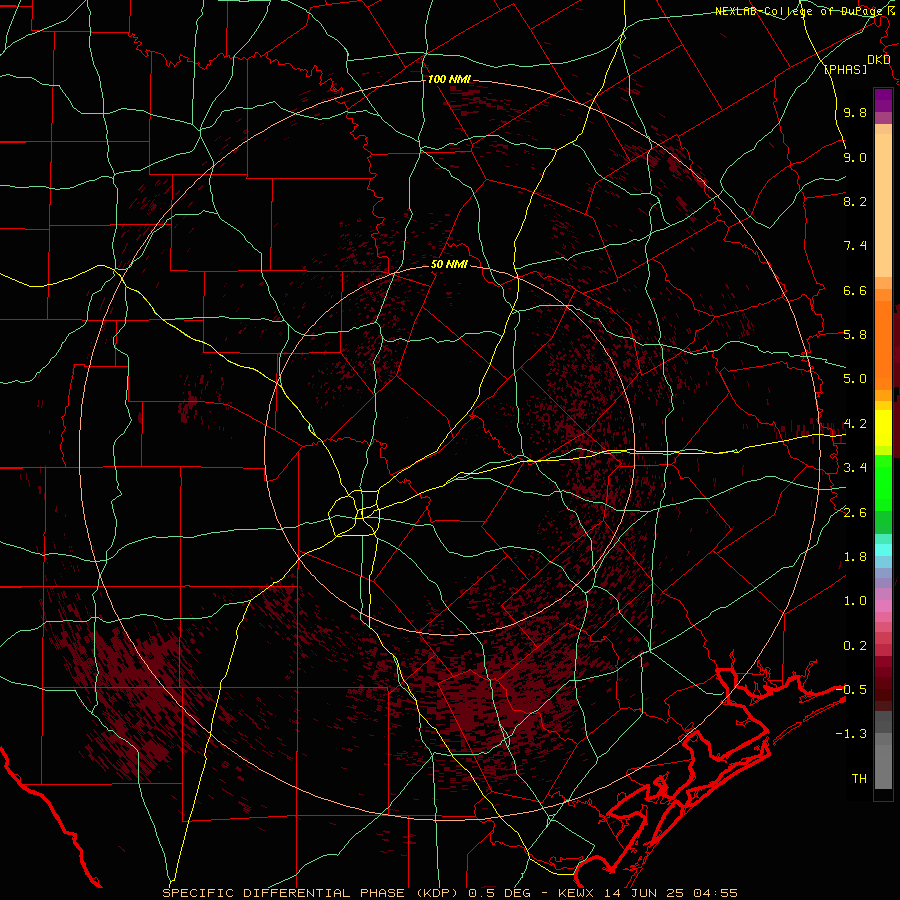Click the 4.2 value on the color scale

[855, 424]
